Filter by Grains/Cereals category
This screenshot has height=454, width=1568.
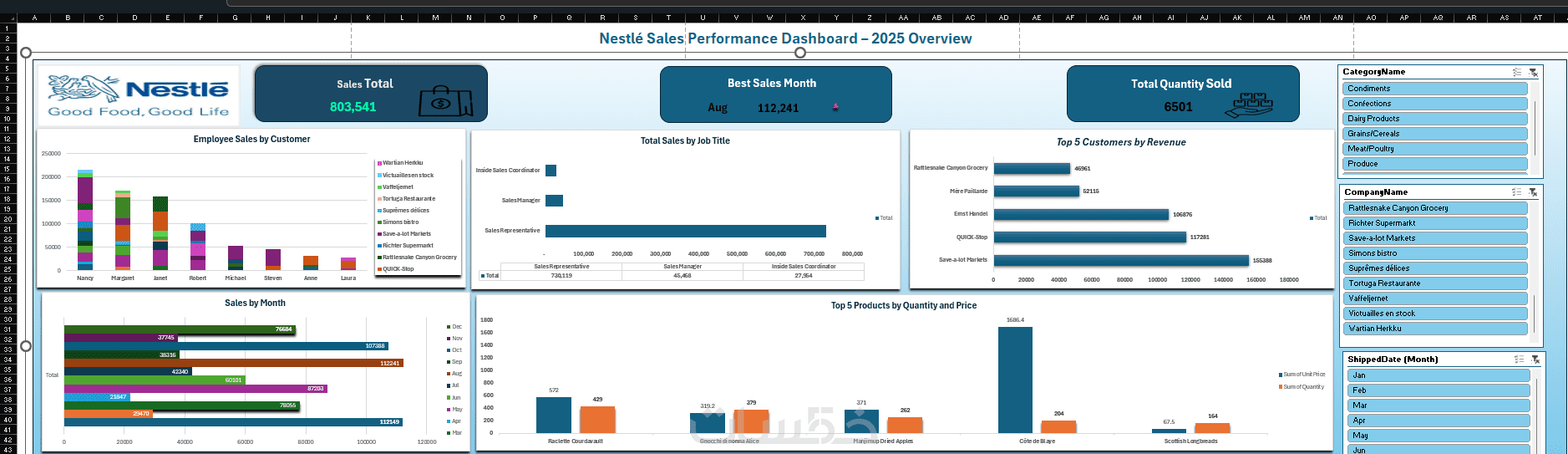(x=1434, y=134)
